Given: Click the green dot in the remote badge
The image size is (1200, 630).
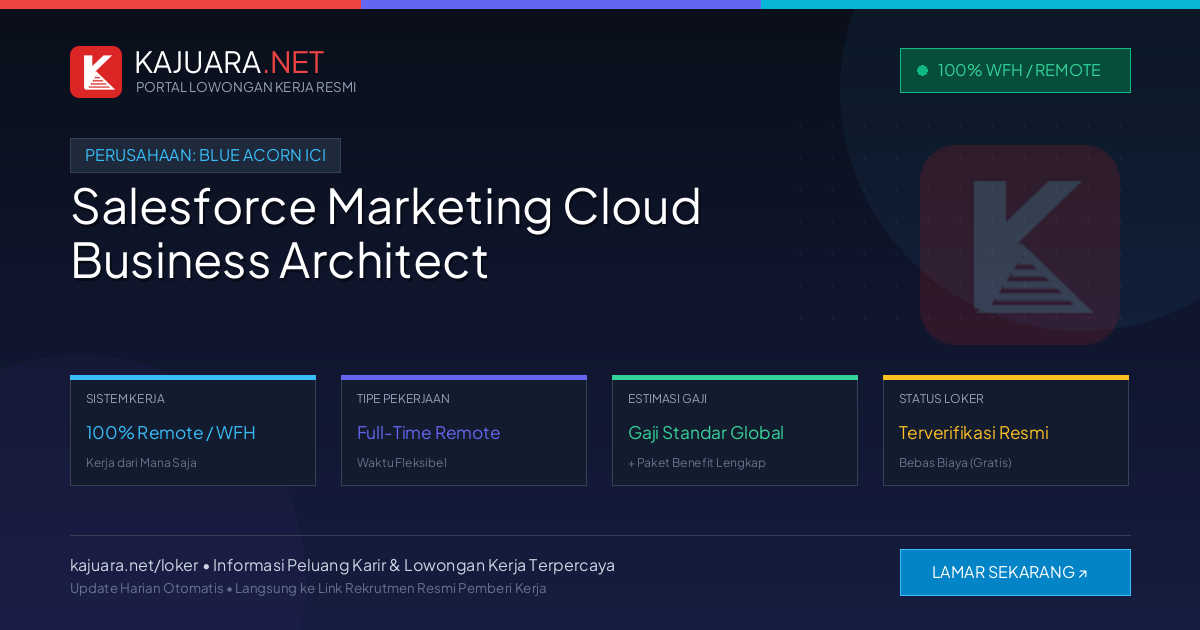Looking at the screenshot, I should point(922,70).
